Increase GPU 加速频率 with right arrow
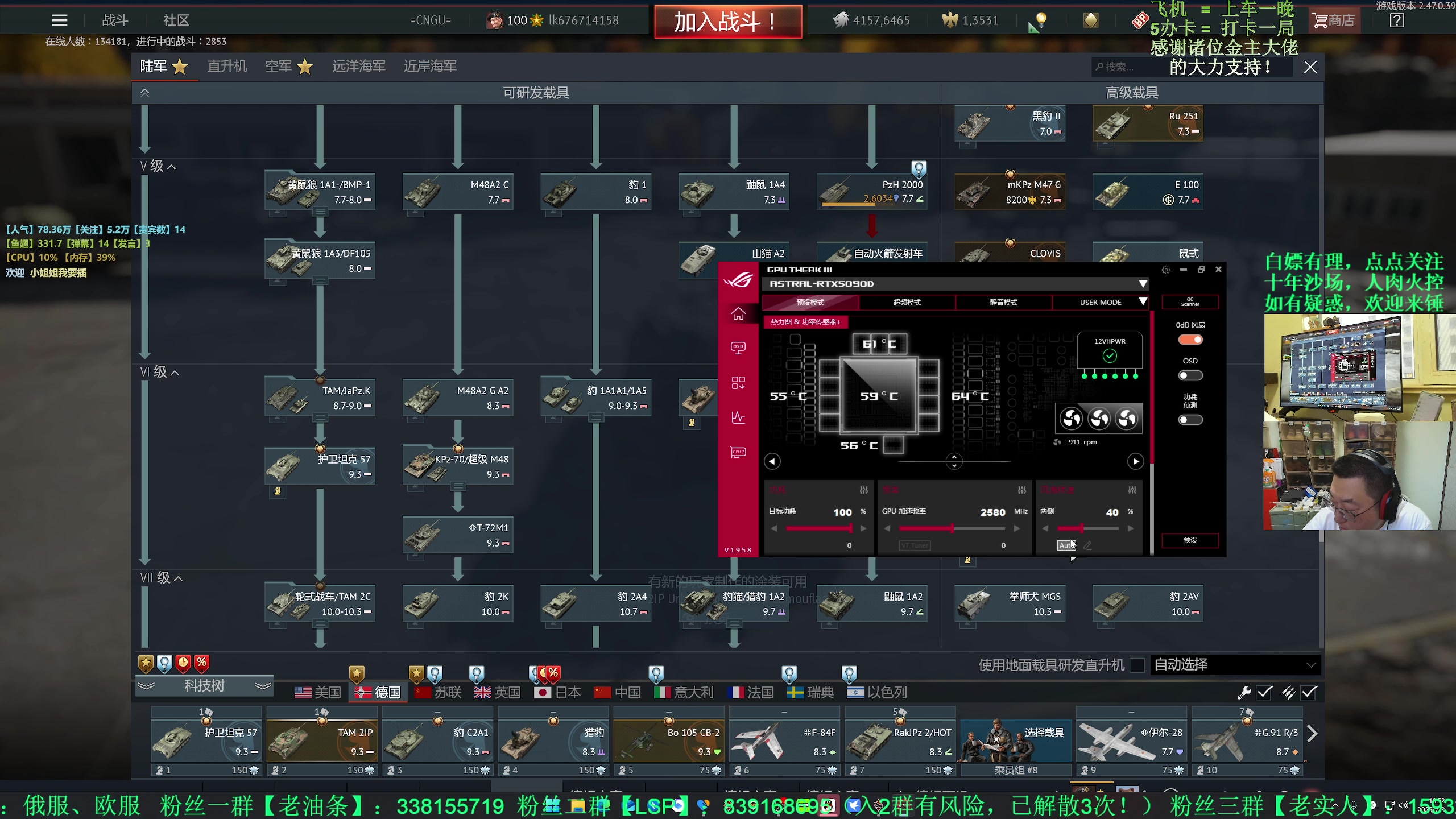Viewport: 1456px width, 819px height. click(1016, 528)
